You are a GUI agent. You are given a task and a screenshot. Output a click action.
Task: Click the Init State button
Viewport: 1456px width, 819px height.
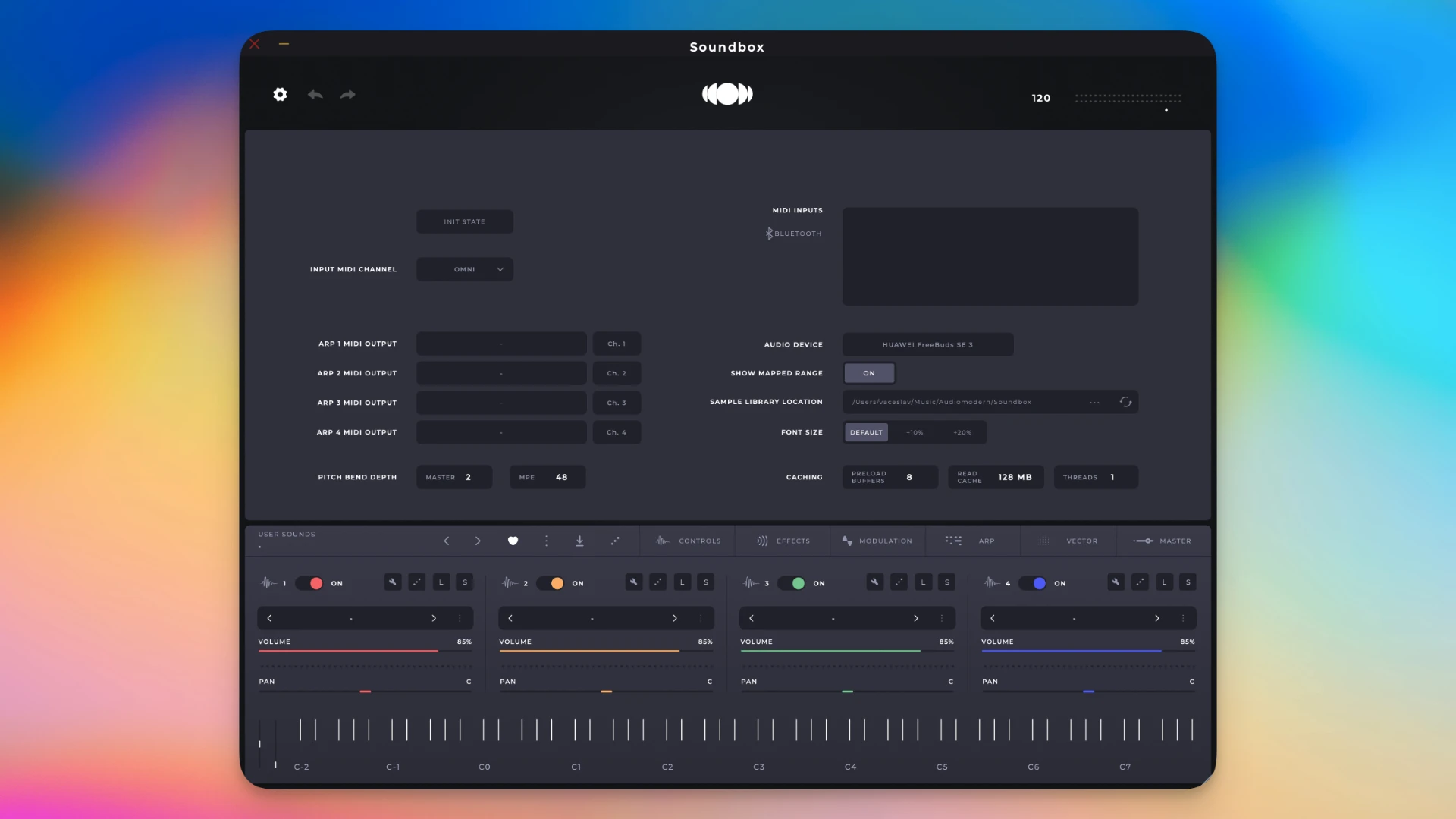[x=465, y=221]
